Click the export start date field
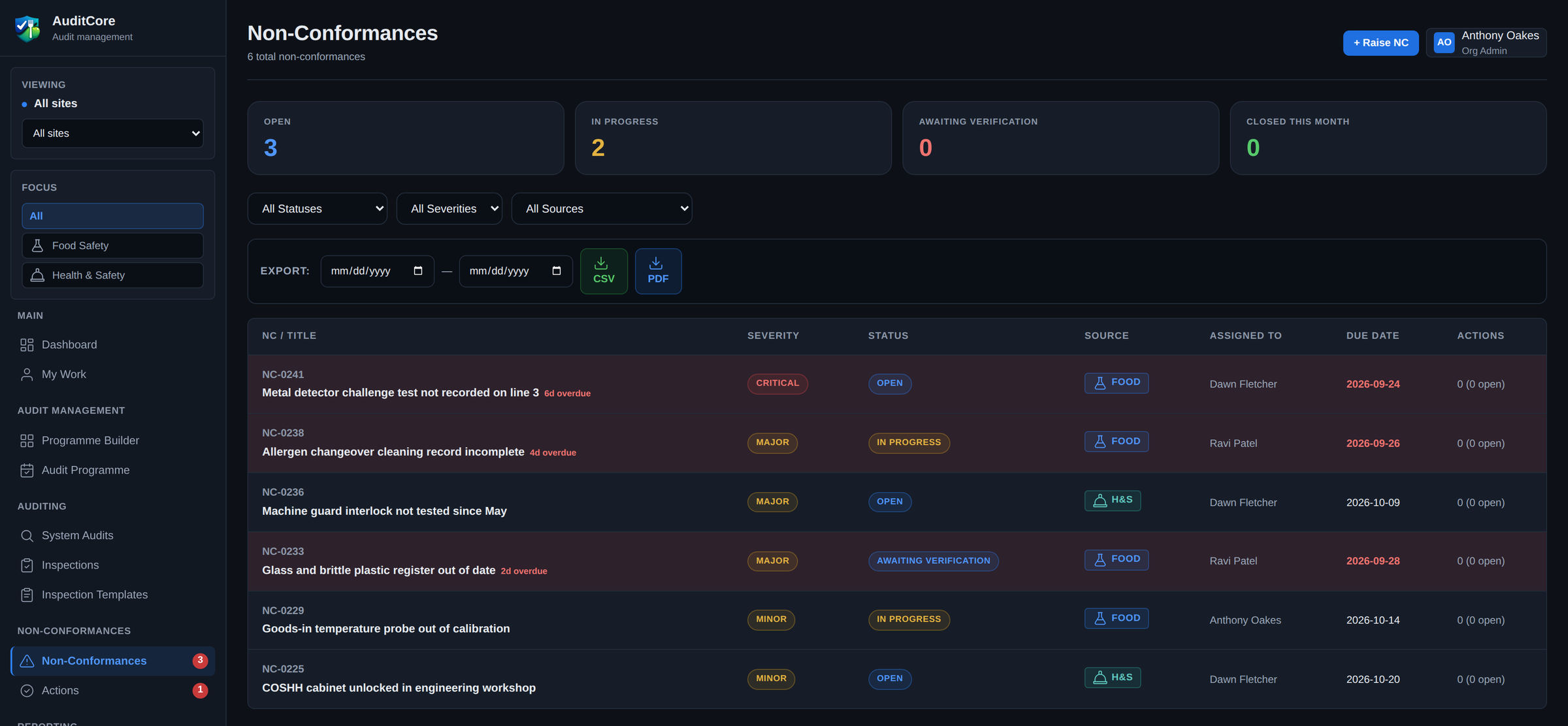 (x=377, y=271)
